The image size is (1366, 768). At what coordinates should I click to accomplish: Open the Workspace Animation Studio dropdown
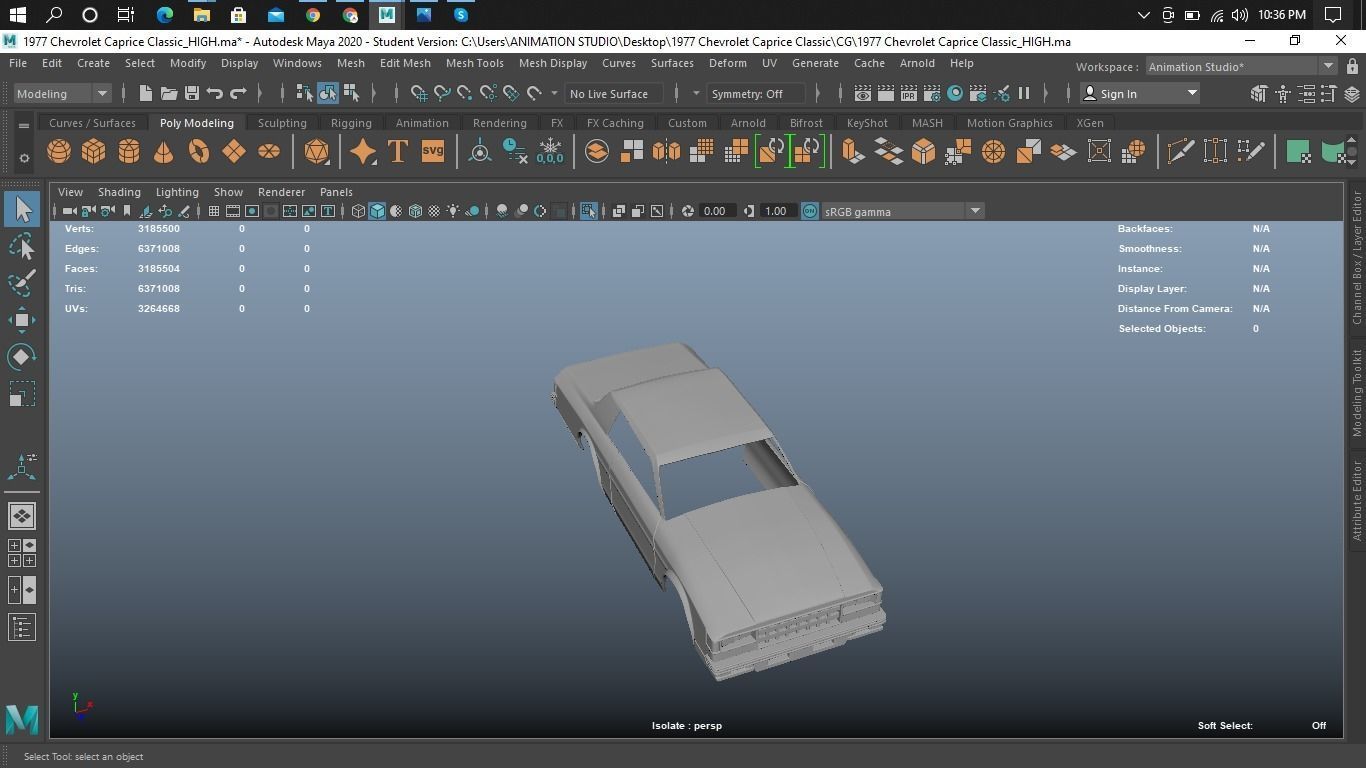pos(1239,67)
